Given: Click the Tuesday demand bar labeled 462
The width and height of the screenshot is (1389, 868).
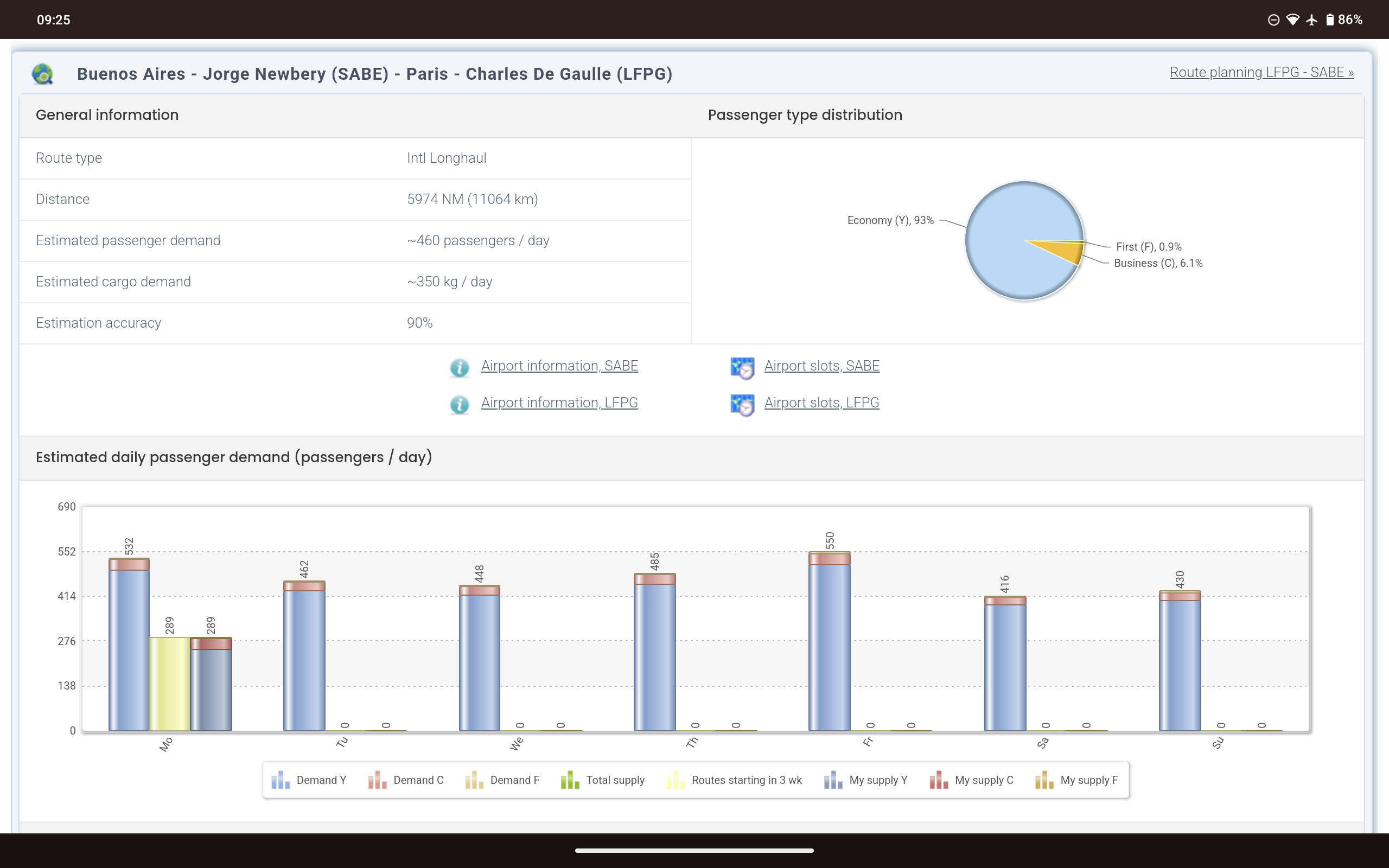Looking at the screenshot, I should pyautogui.click(x=304, y=655).
